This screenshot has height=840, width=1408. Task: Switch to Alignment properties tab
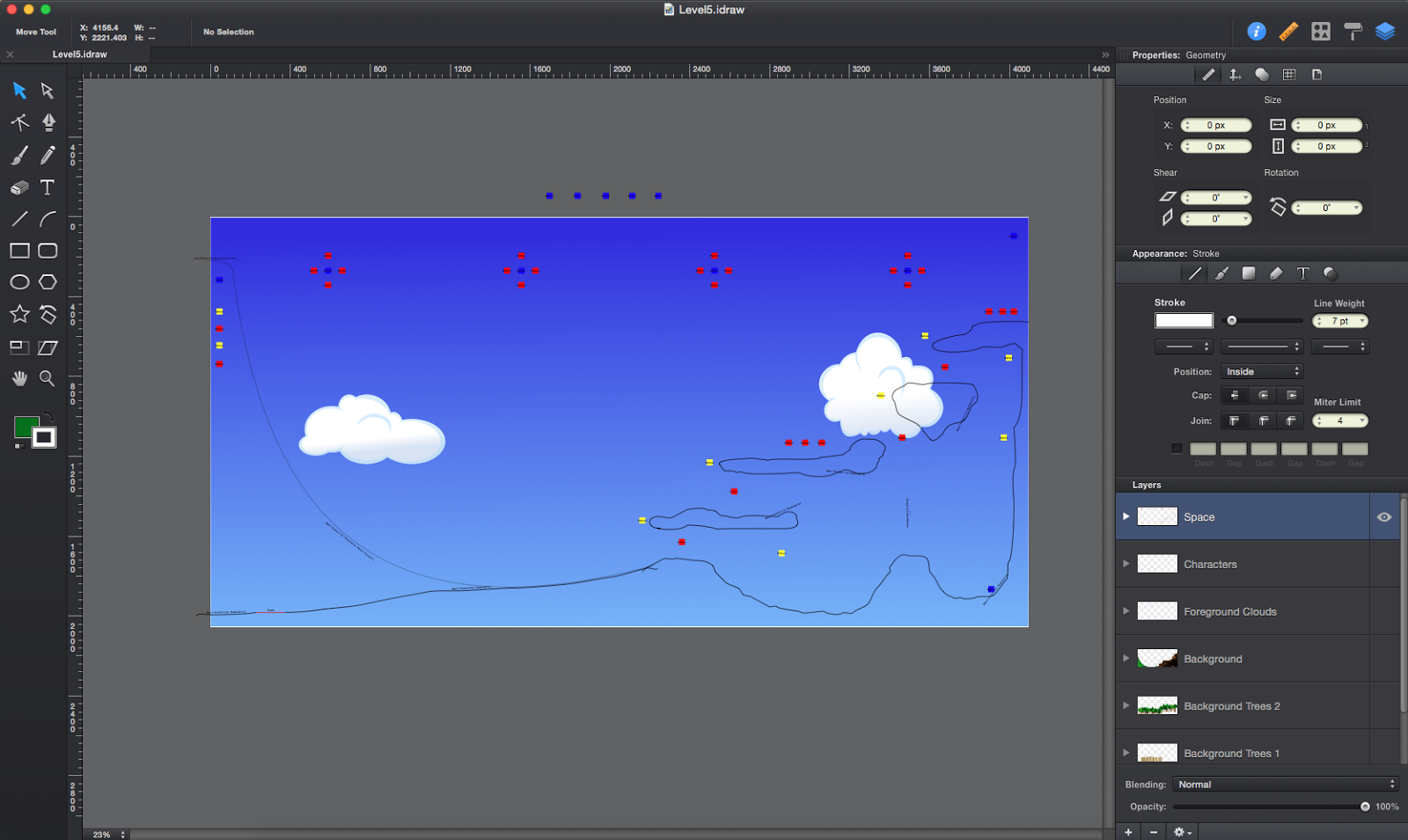pyautogui.click(x=1236, y=75)
